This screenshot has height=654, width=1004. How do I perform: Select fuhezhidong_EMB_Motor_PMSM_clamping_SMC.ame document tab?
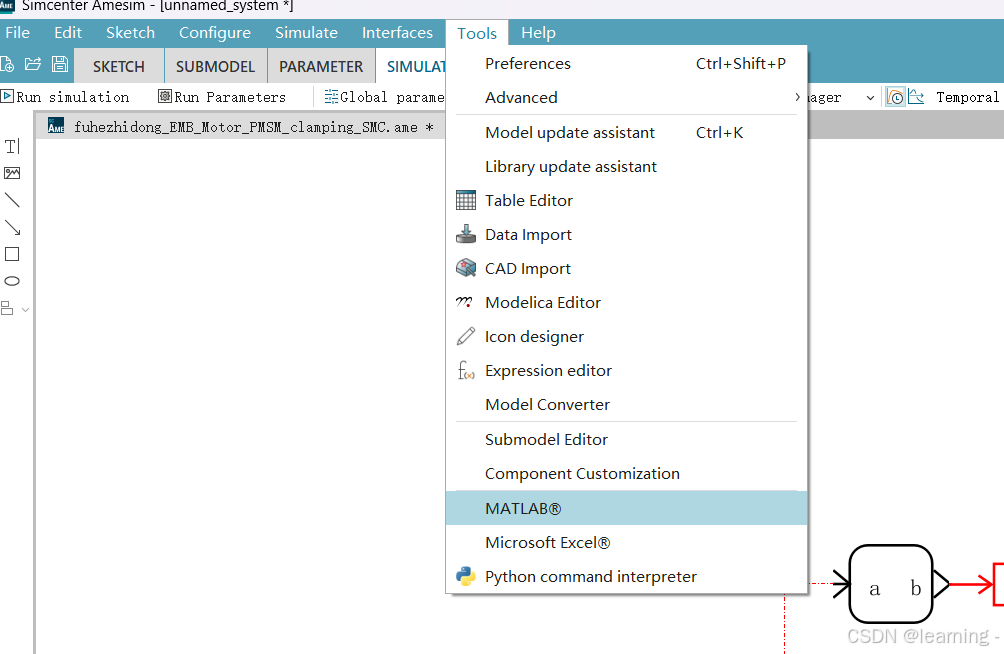click(x=241, y=127)
